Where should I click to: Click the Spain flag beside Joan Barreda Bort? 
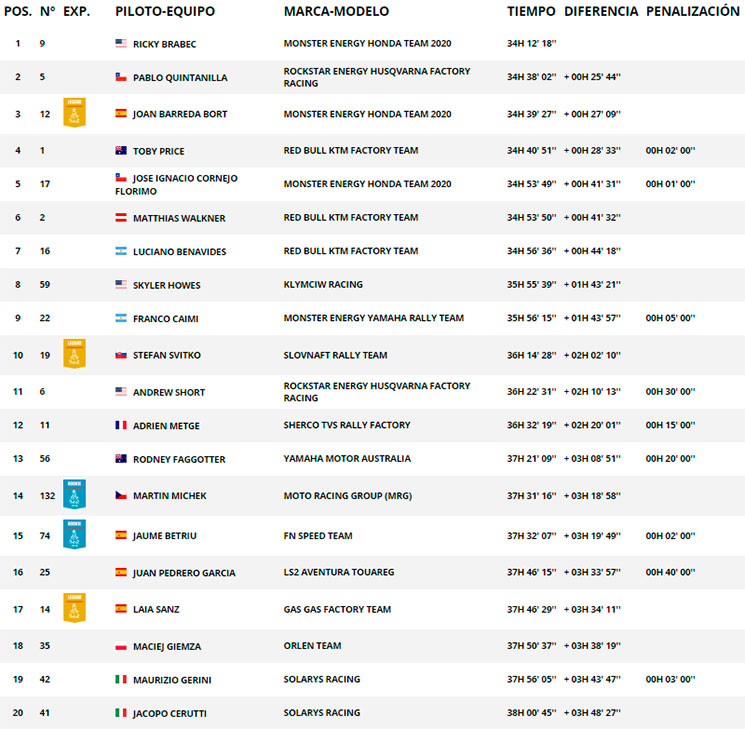(121, 113)
